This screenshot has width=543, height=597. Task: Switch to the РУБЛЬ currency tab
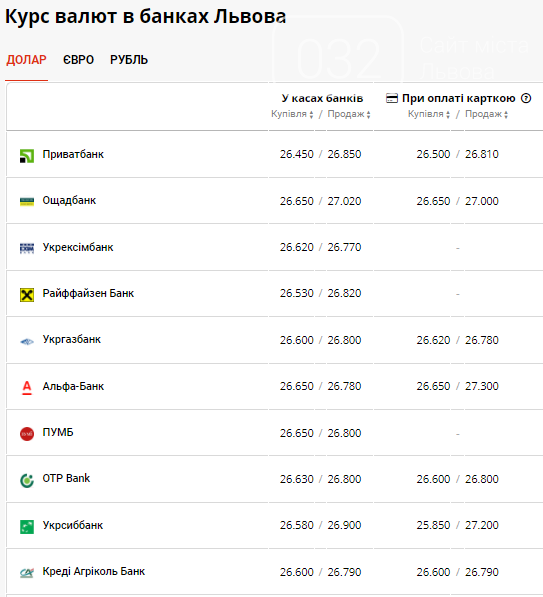pos(129,60)
